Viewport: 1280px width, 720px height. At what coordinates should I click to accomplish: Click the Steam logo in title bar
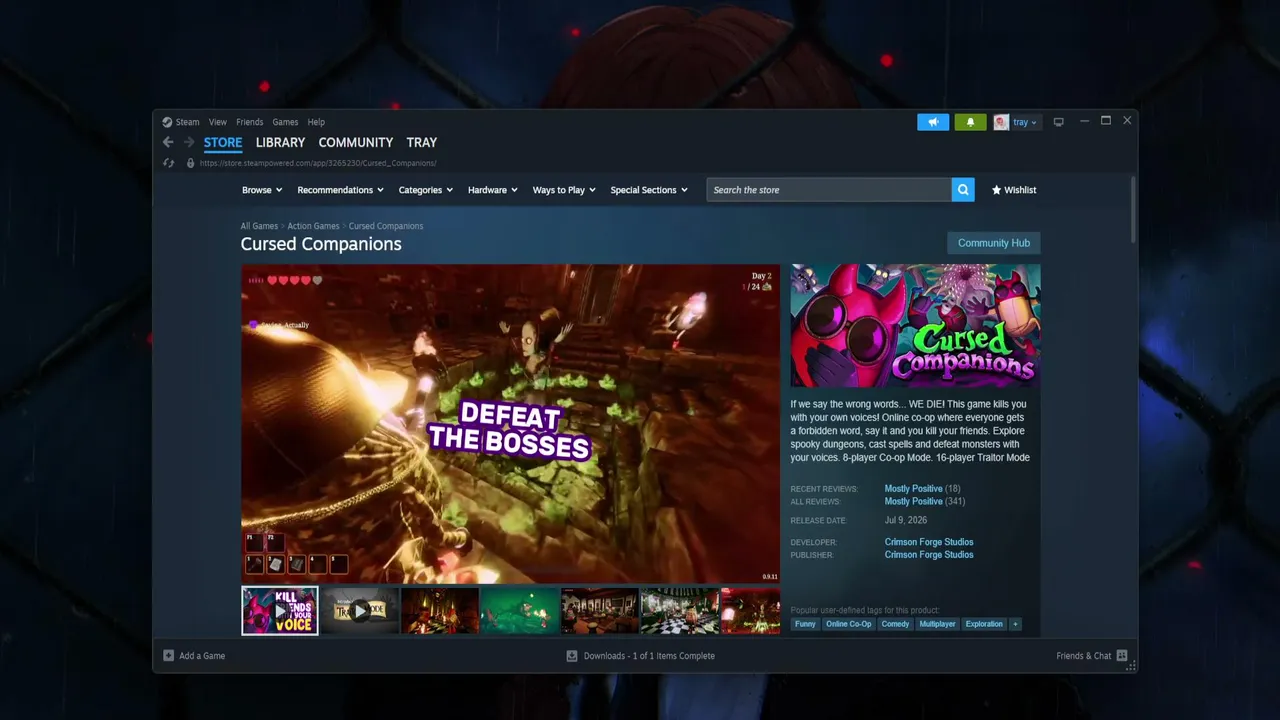coord(167,122)
